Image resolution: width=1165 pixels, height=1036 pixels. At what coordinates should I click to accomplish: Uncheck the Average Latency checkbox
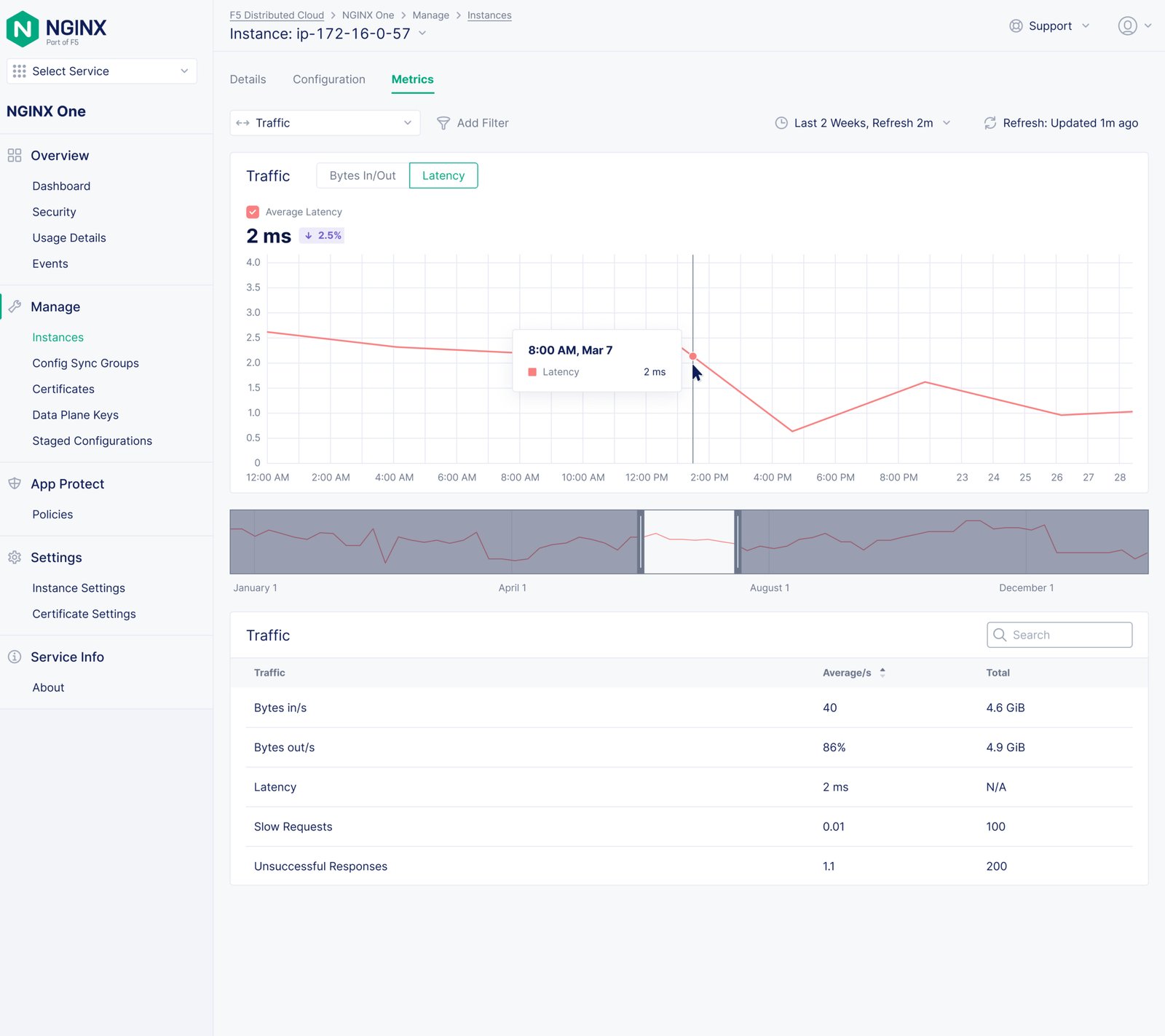pyautogui.click(x=253, y=212)
